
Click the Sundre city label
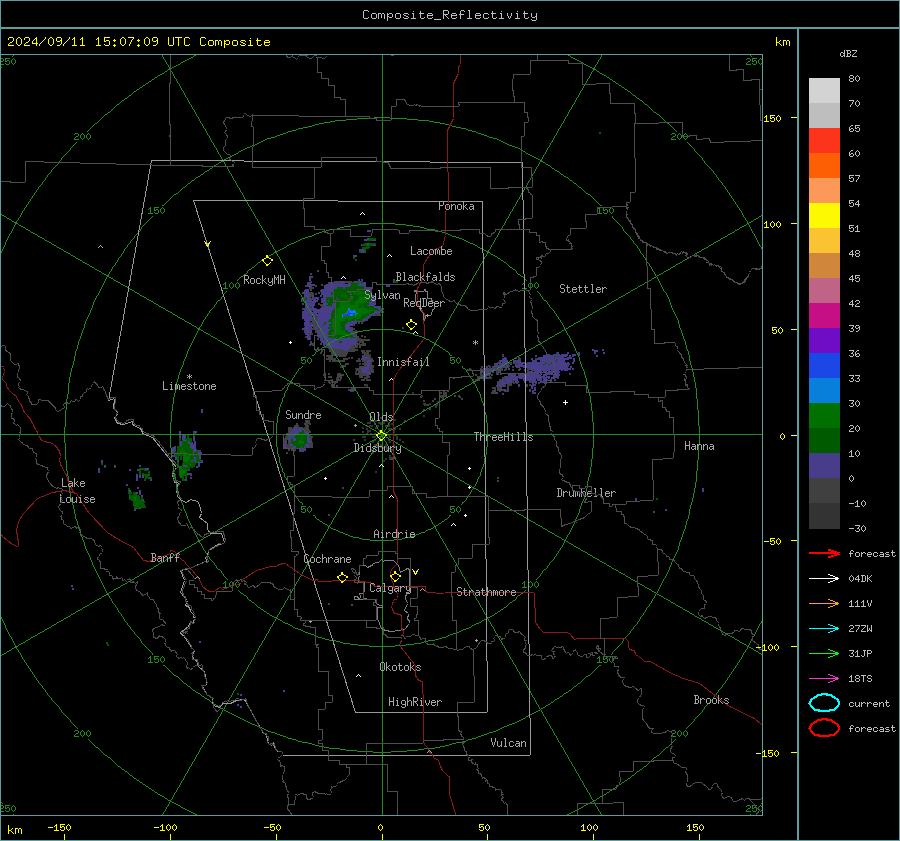[x=303, y=415]
